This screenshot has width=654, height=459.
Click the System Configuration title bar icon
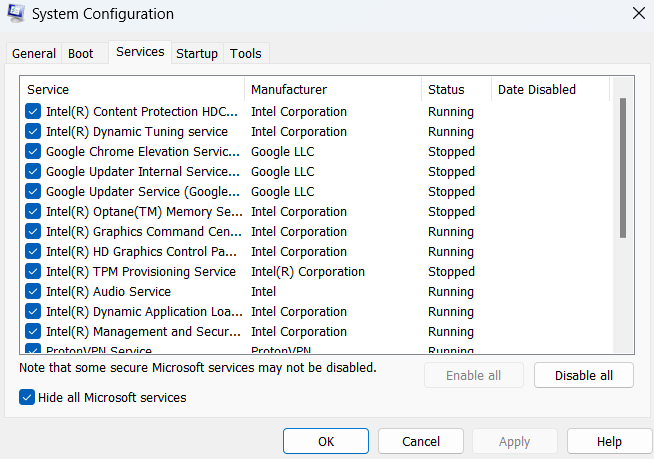point(16,13)
